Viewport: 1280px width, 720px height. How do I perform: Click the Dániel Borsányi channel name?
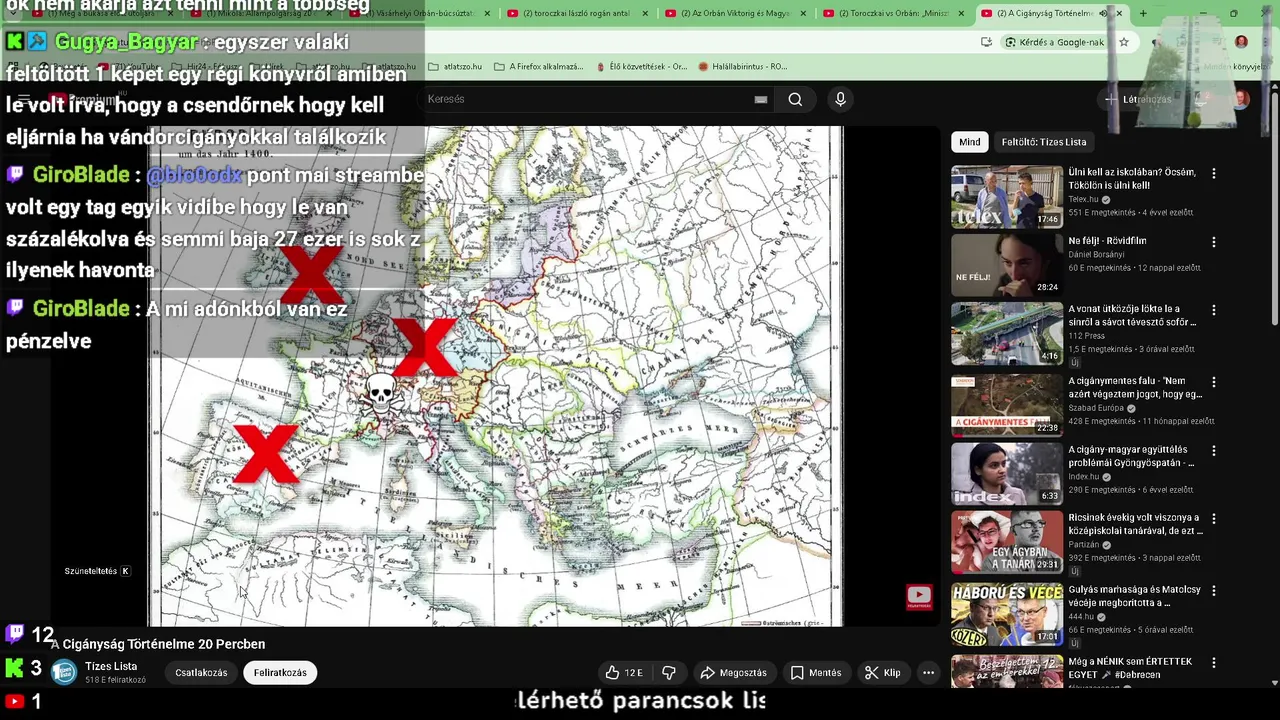[1097, 254]
